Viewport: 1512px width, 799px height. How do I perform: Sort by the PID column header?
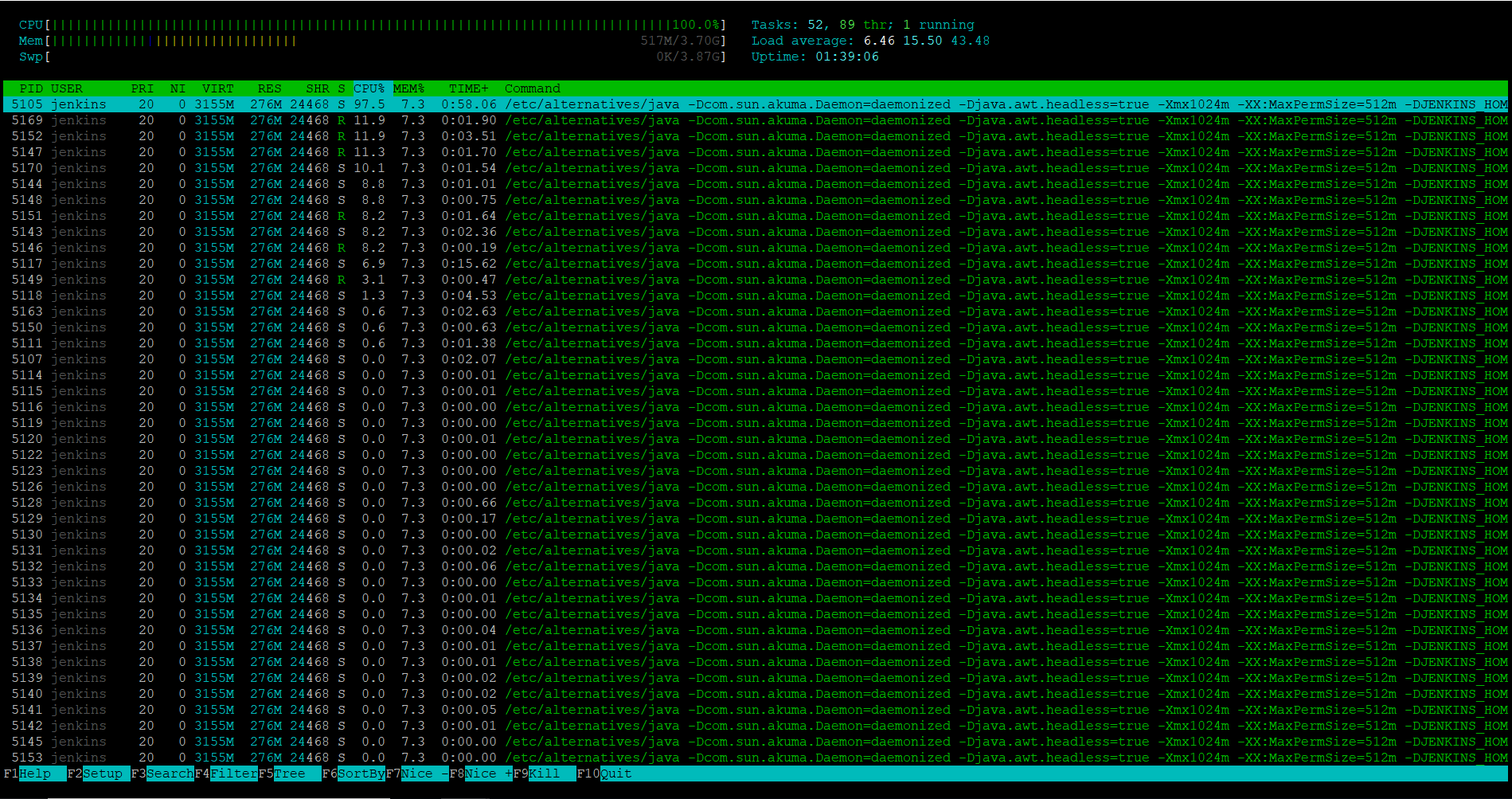click(x=31, y=88)
